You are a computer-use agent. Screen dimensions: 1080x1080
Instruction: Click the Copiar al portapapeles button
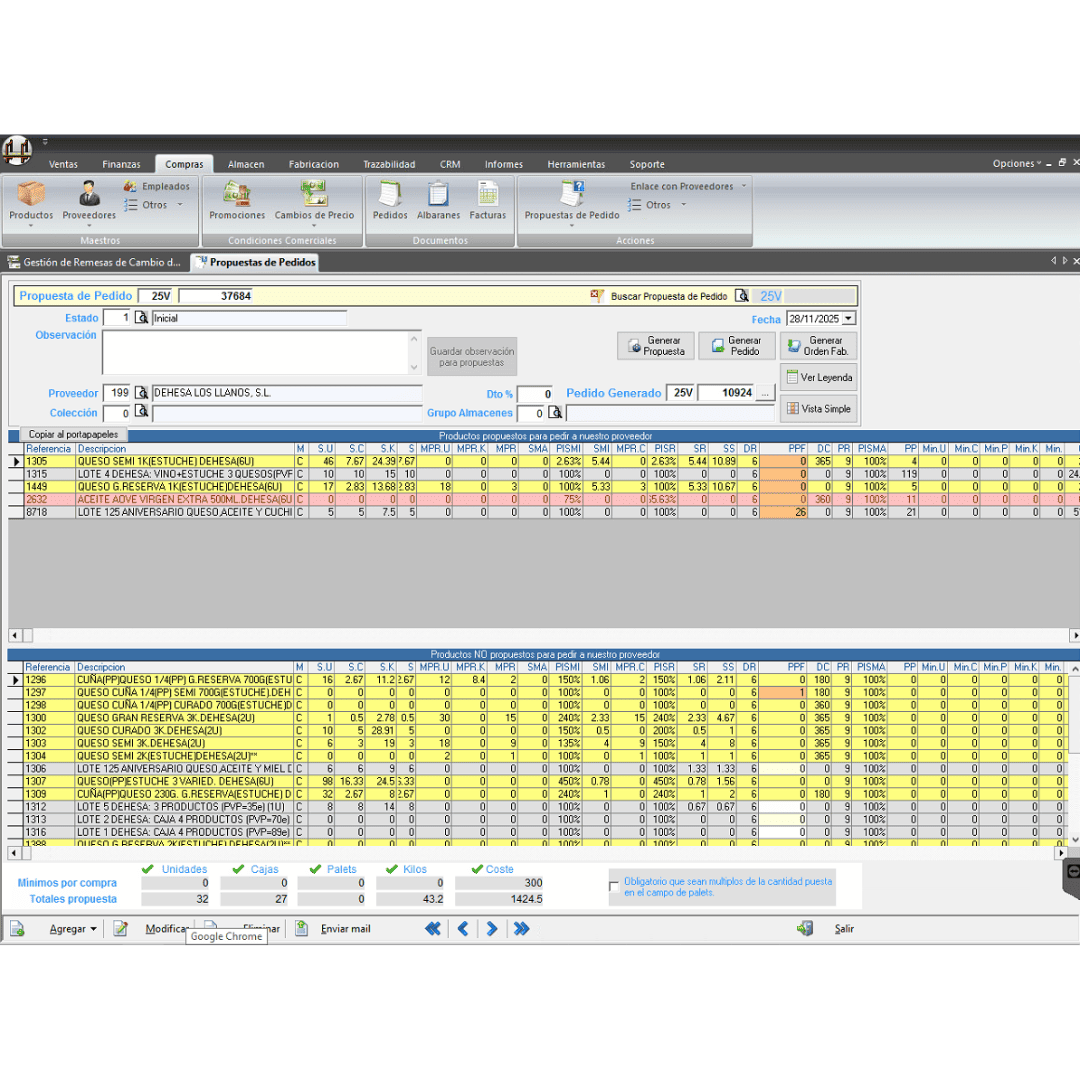[73, 435]
